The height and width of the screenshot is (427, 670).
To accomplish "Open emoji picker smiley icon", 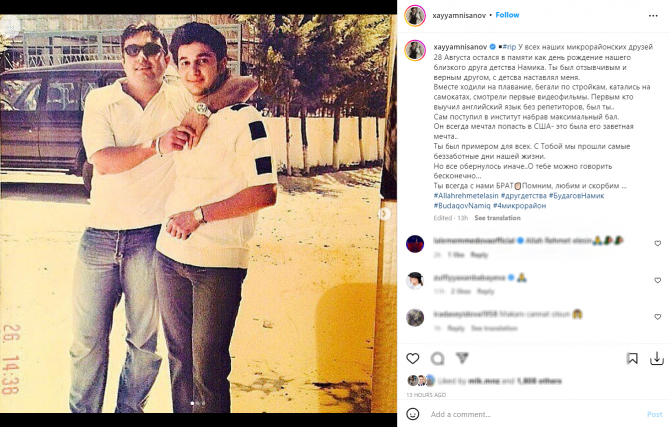I will coord(412,414).
